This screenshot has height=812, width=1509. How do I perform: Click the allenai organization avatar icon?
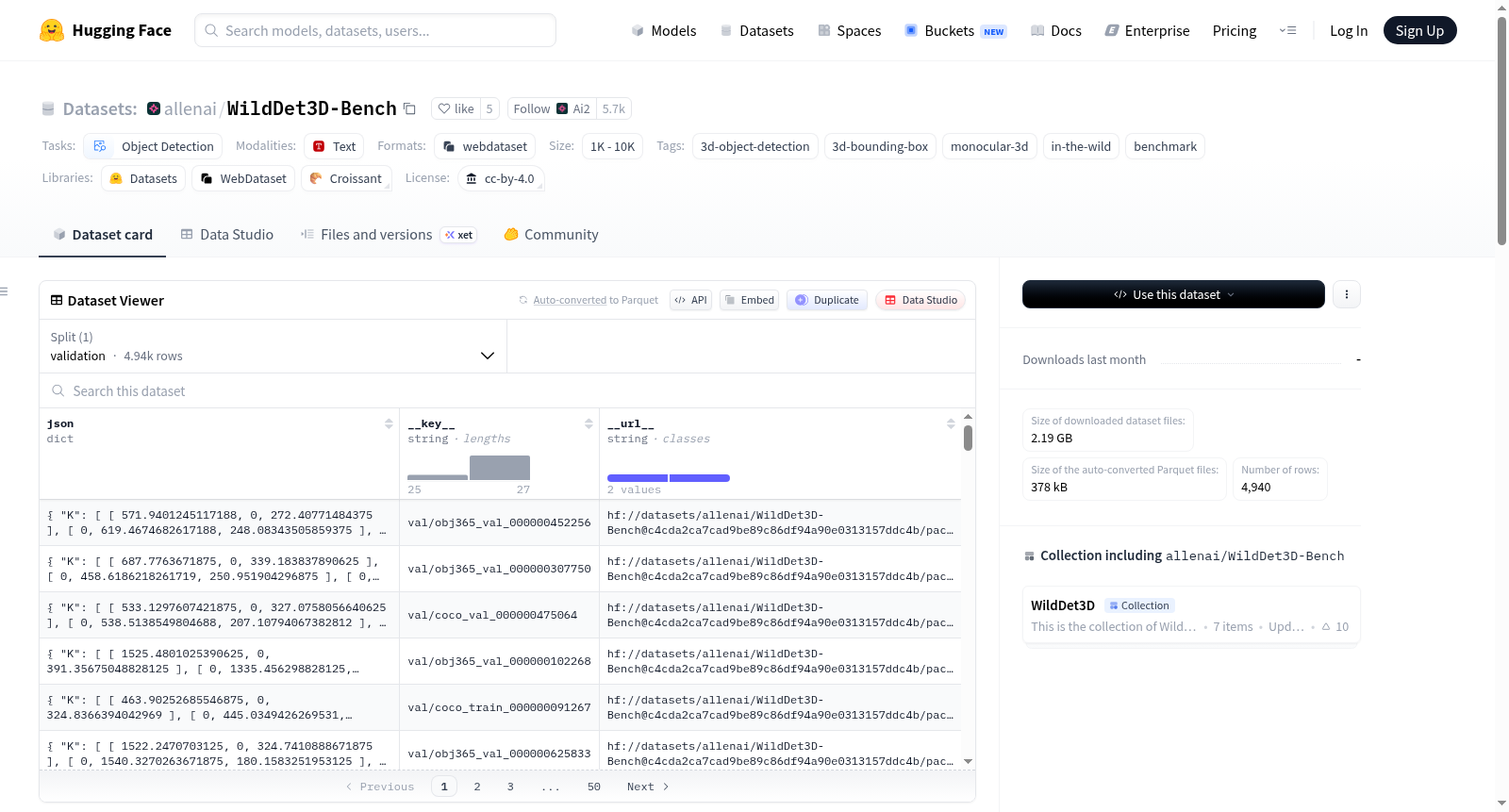tap(154, 108)
